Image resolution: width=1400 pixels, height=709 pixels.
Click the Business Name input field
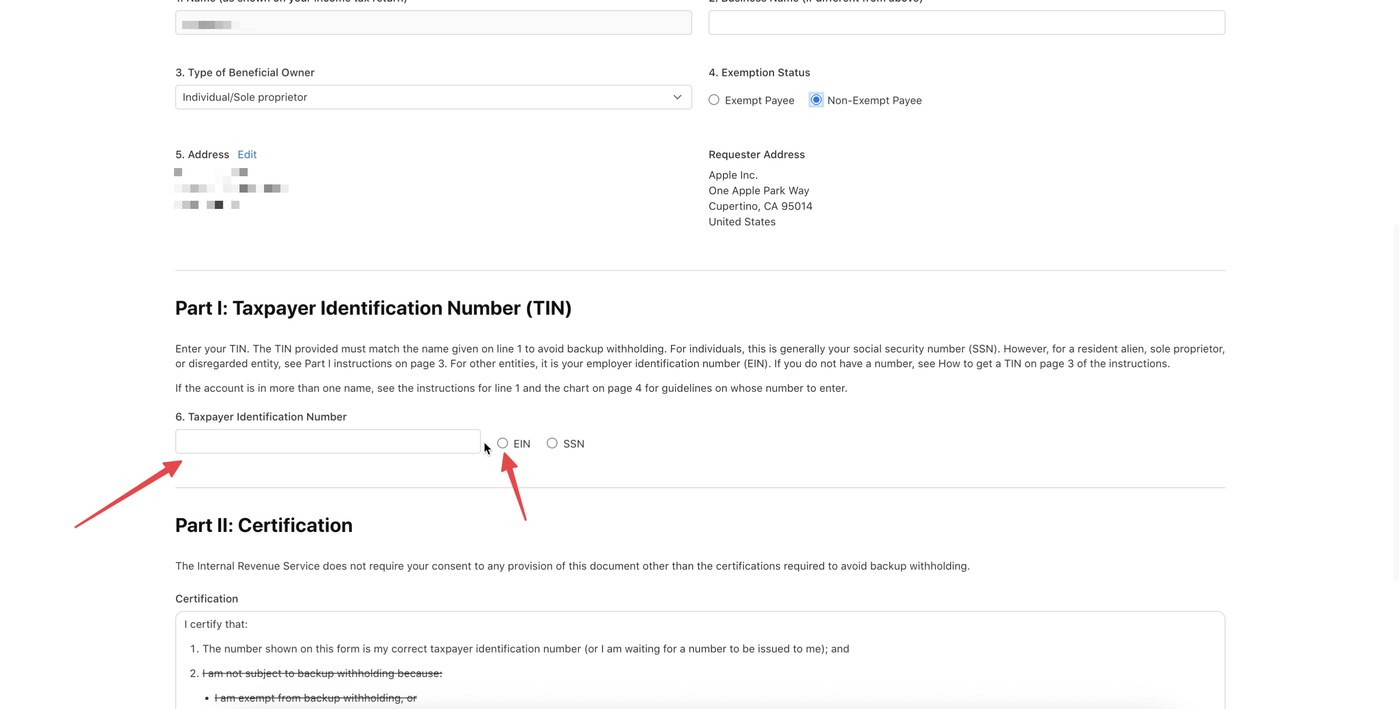pyautogui.click(x=967, y=22)
